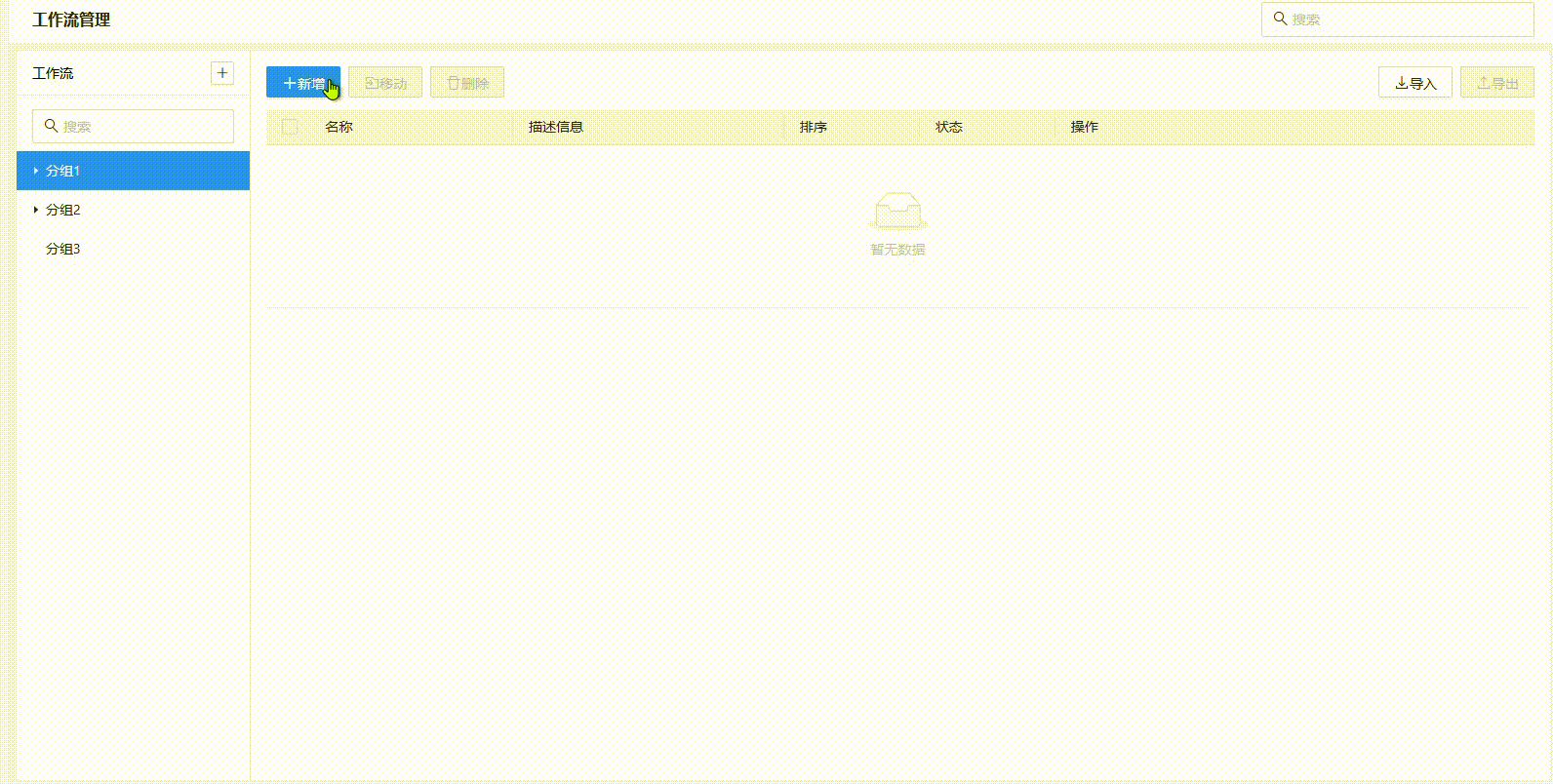Click the magnifier icon in top-right search

[1280, 19]
